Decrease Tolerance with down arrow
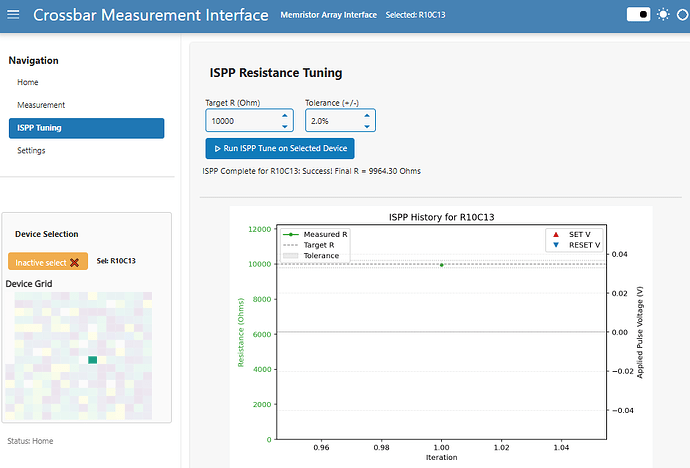Viewport: 690px width, 468px height. click(367, 126)
